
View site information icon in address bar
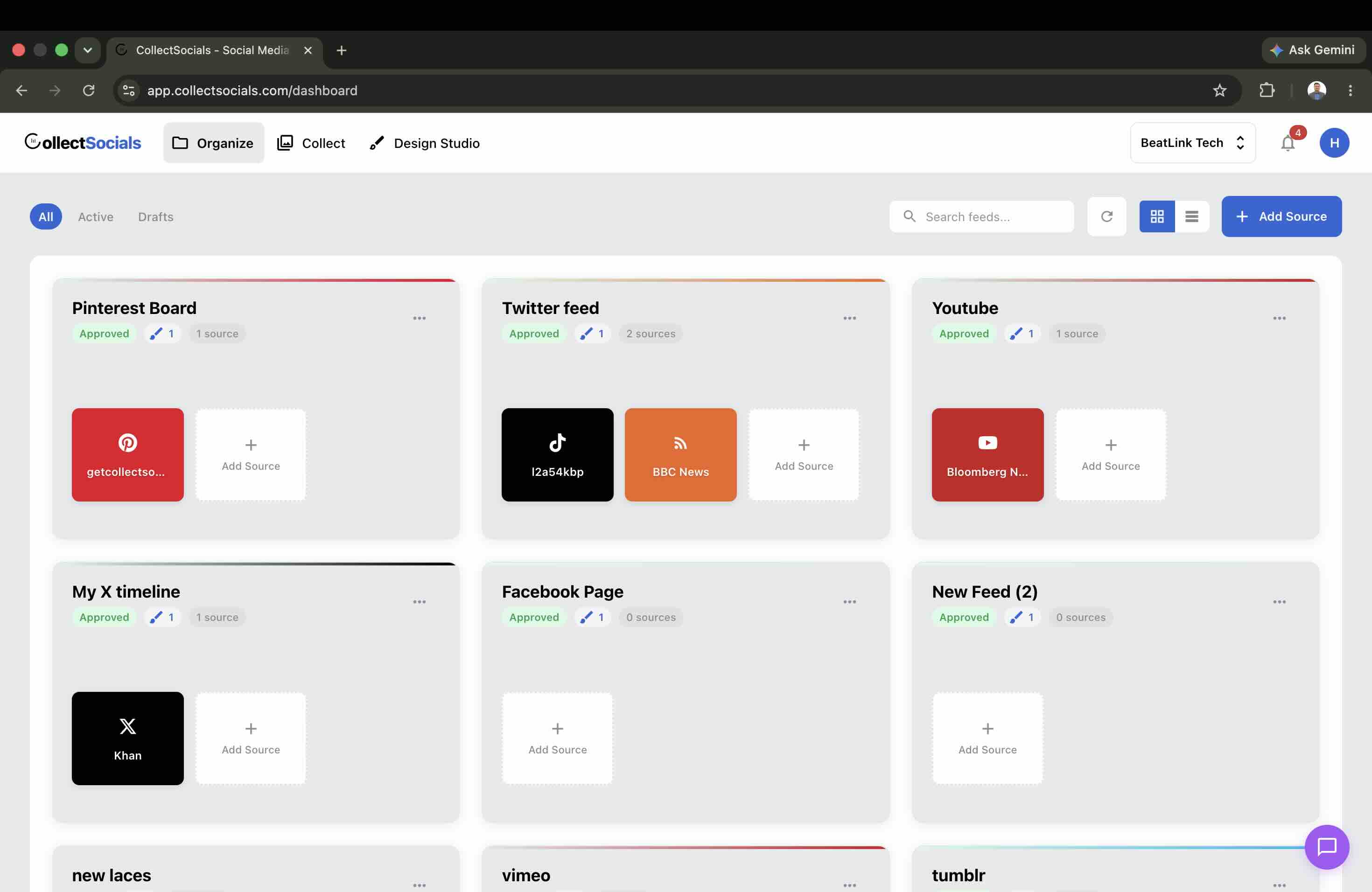129,91
